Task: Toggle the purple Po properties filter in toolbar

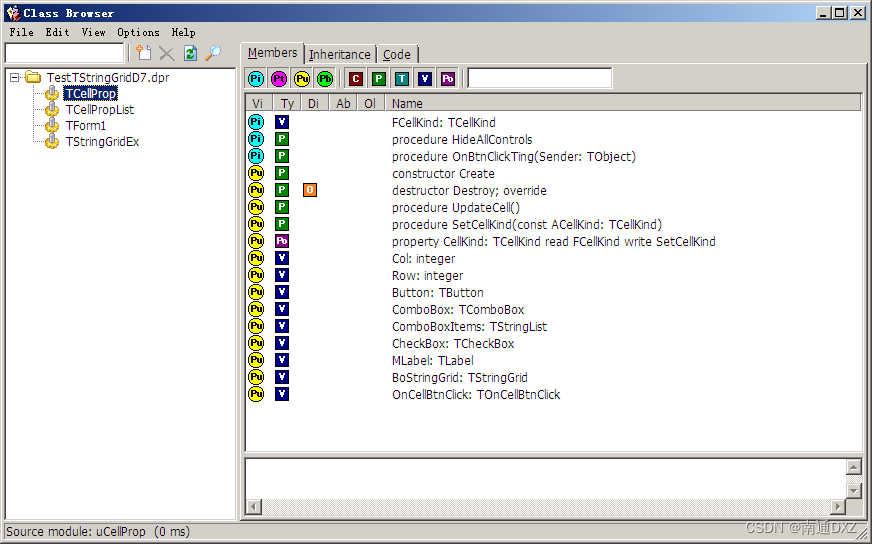Action: point(448,79)
